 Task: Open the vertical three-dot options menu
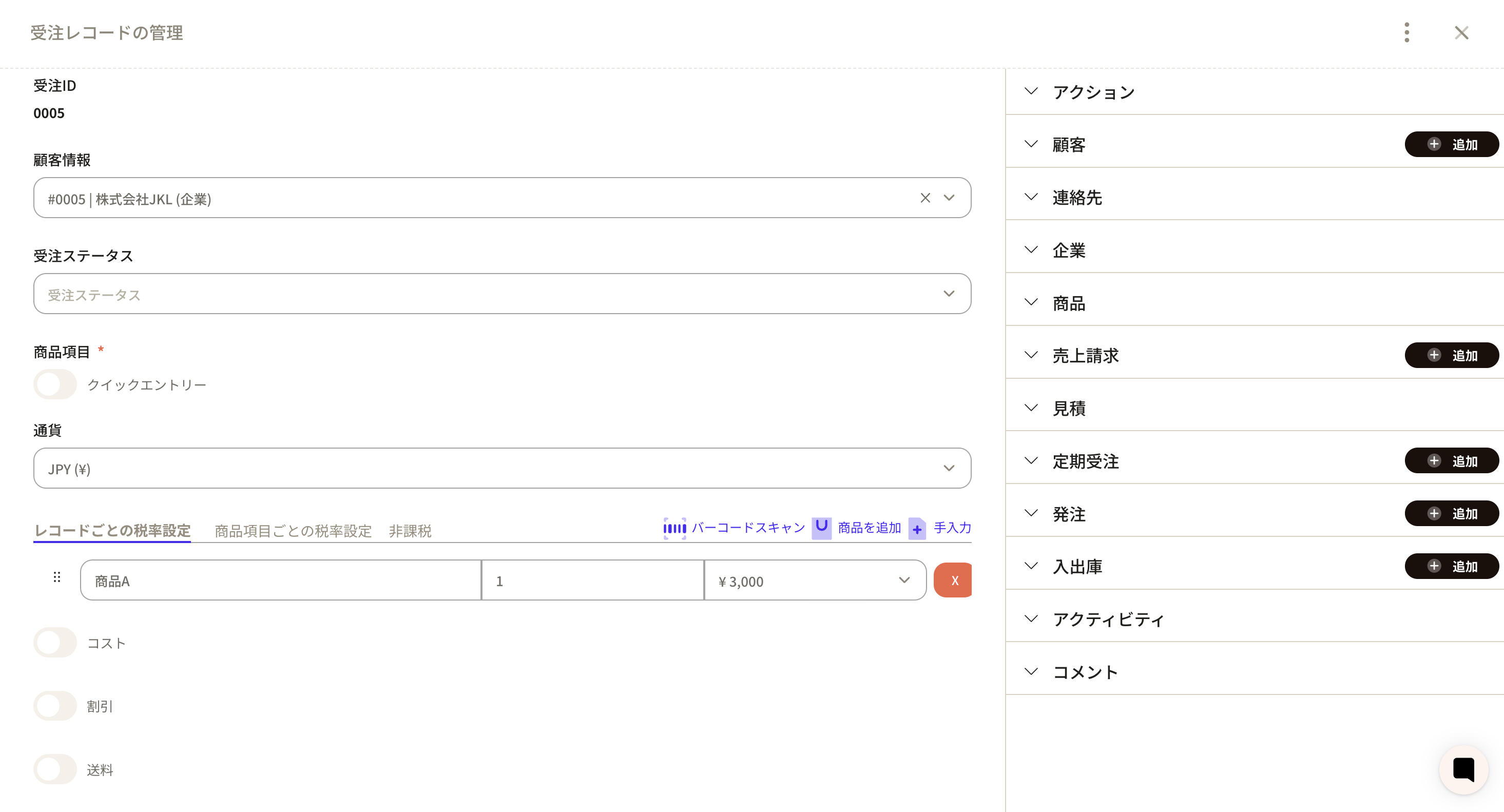coord(1406,33)
